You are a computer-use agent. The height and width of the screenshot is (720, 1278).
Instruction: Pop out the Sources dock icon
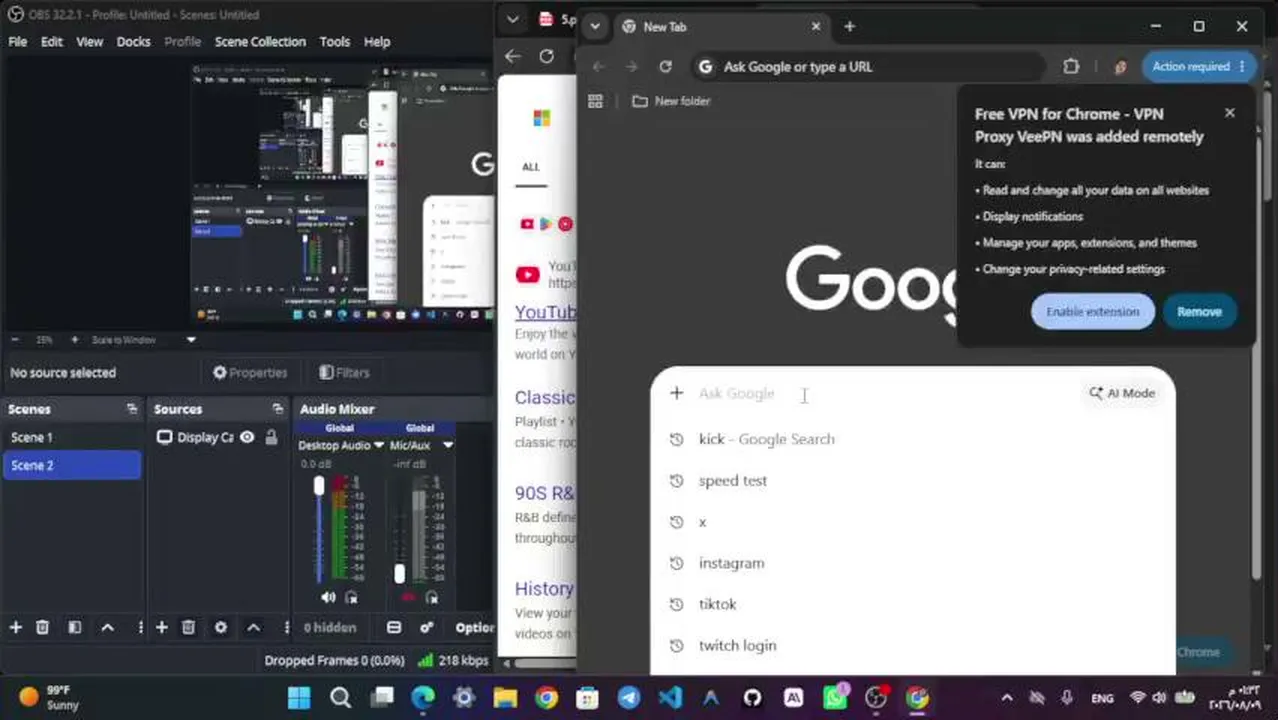tap(278, 409)
